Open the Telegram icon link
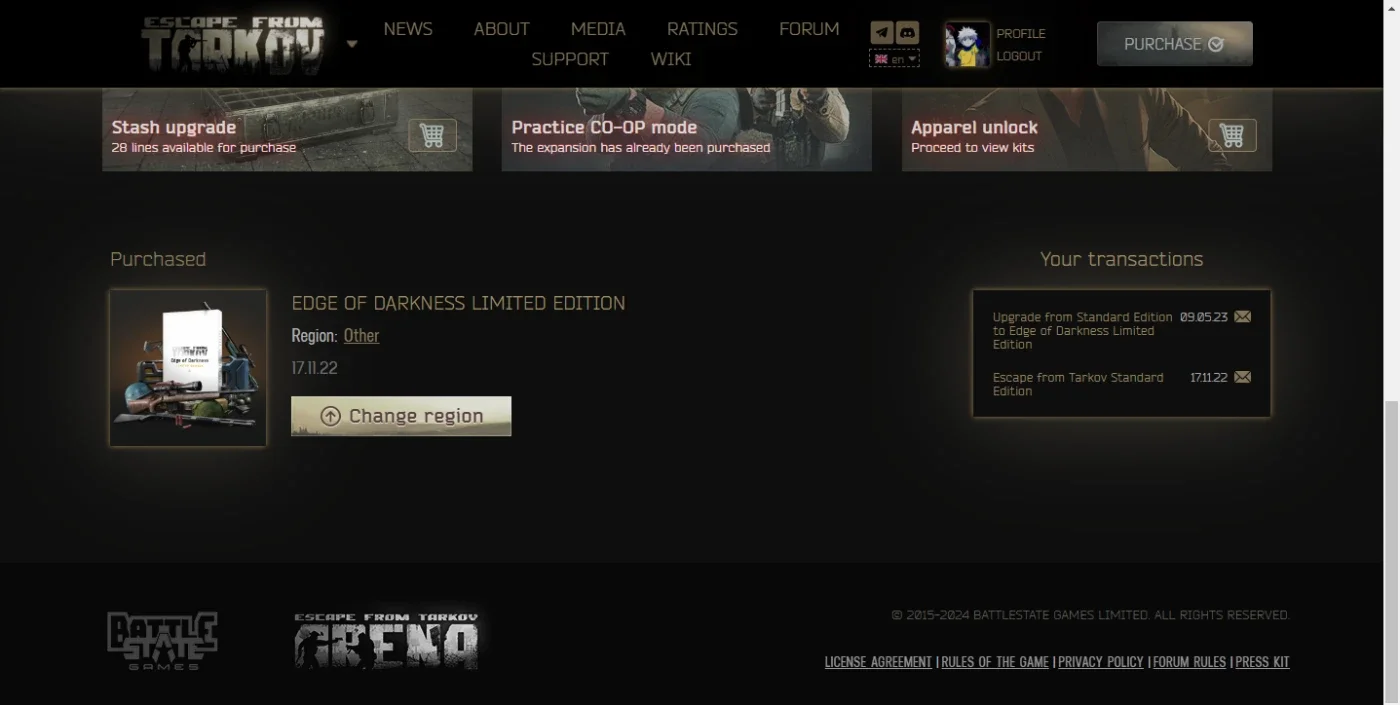The image size is (1400, 705). pos(882,32)
